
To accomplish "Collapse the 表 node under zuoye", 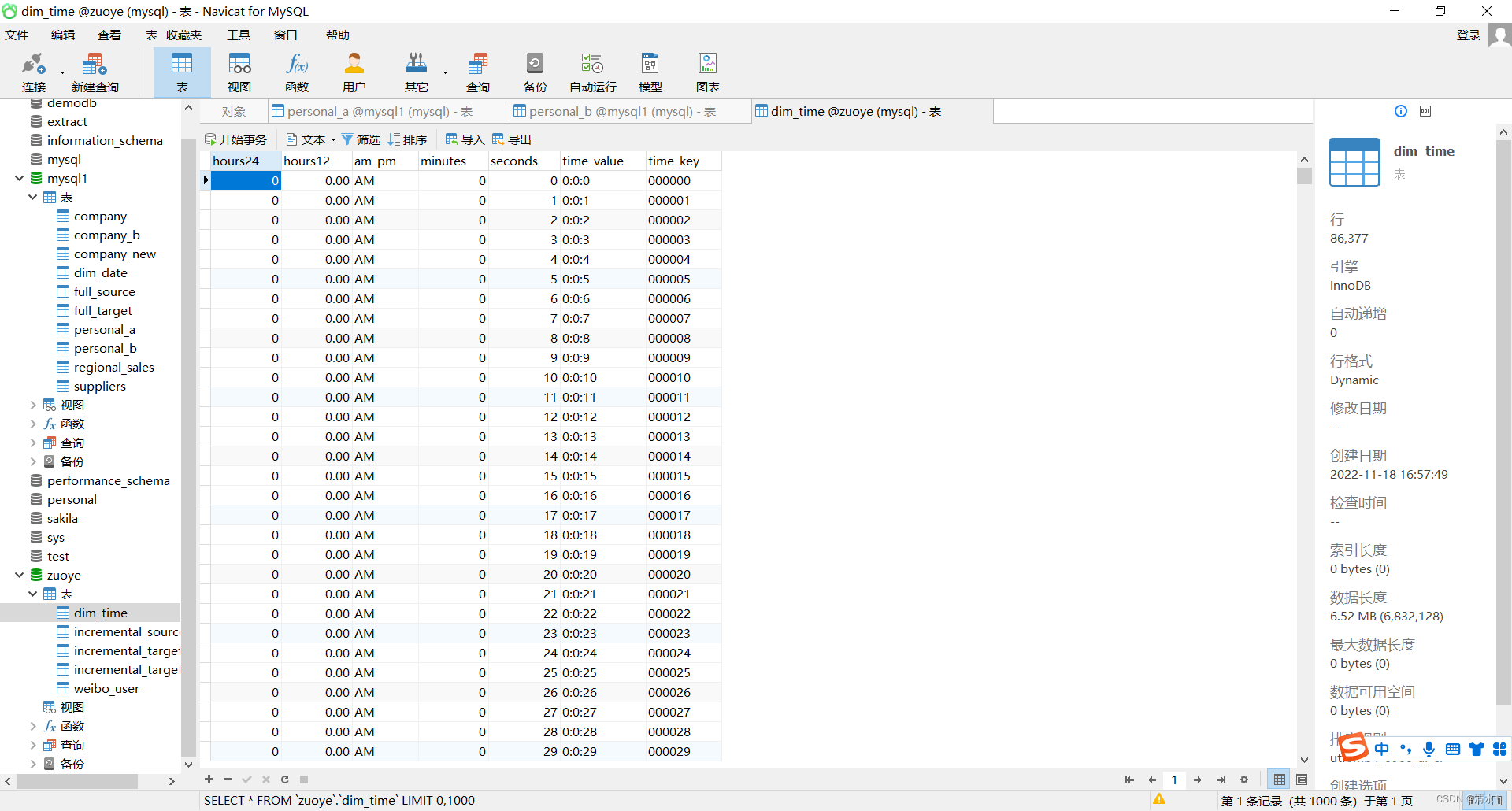I will coord(32,594).
